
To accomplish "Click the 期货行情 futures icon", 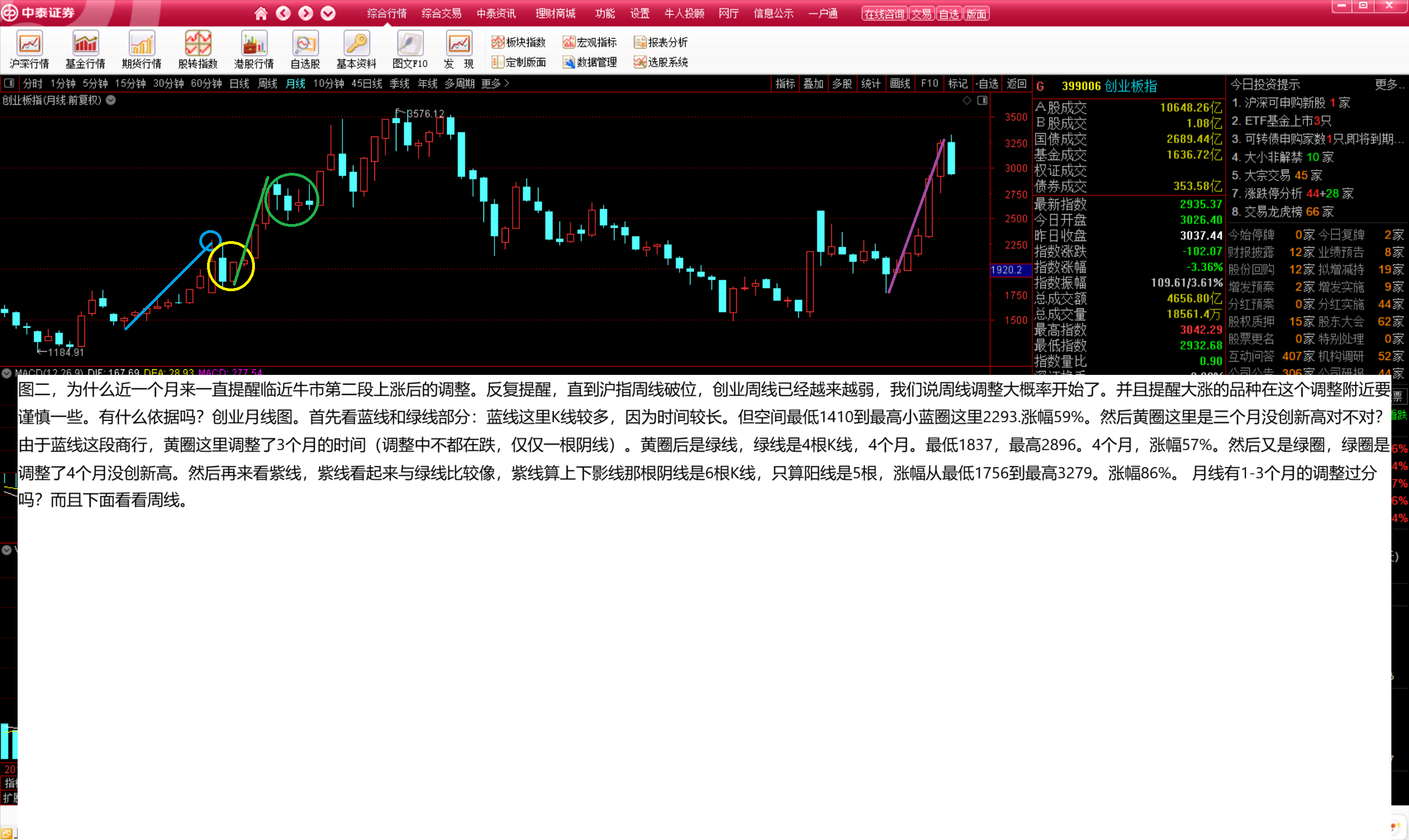I will (x=142, y=44).
